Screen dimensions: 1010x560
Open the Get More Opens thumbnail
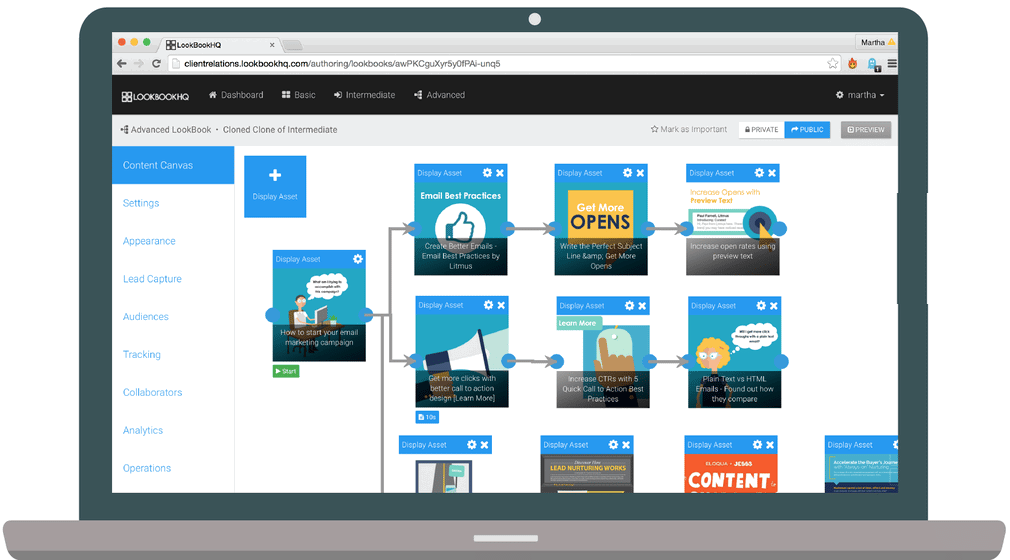pos(601,229)
